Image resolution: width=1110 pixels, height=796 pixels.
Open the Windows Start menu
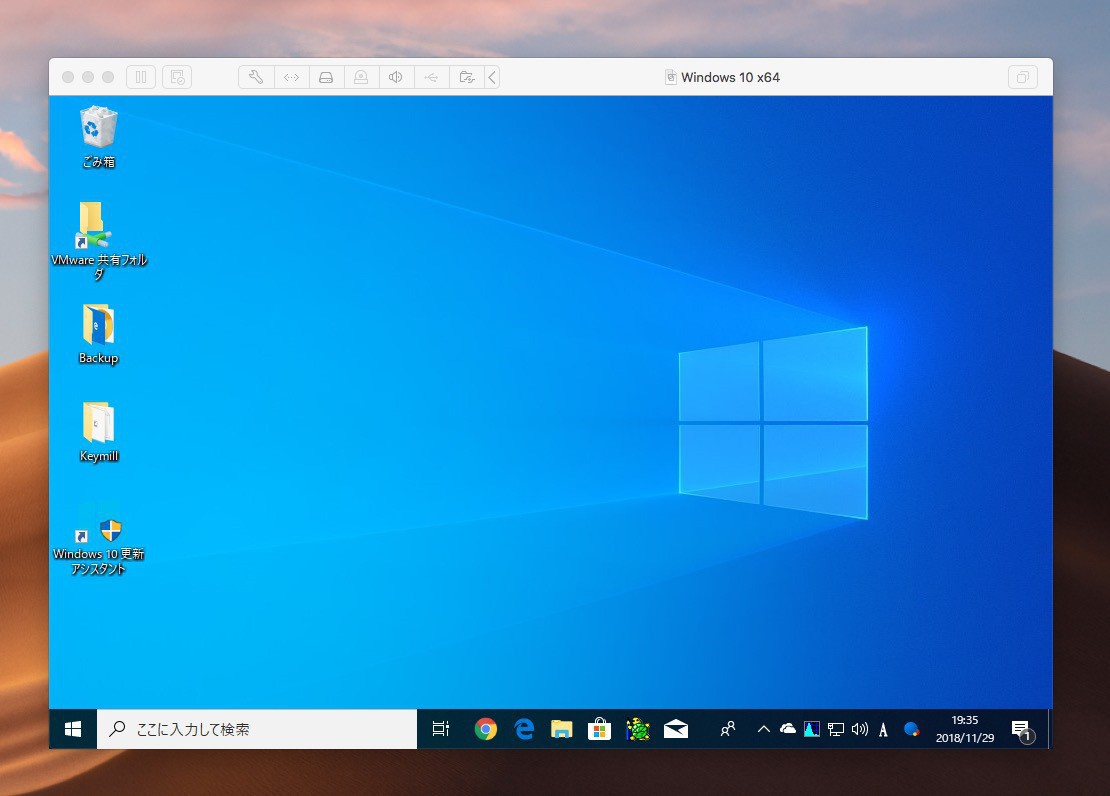pos(73,729)
